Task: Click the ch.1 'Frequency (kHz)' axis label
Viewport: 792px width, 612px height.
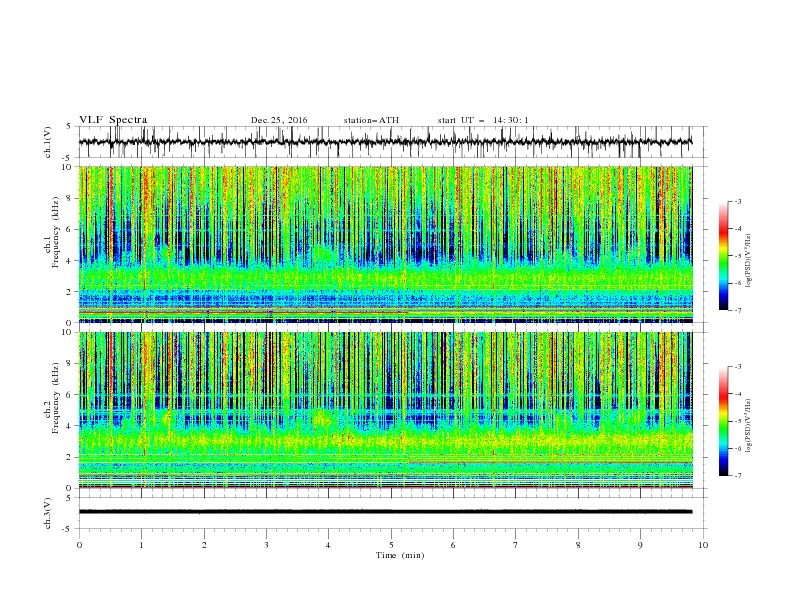Action: (x=56, y=233)
